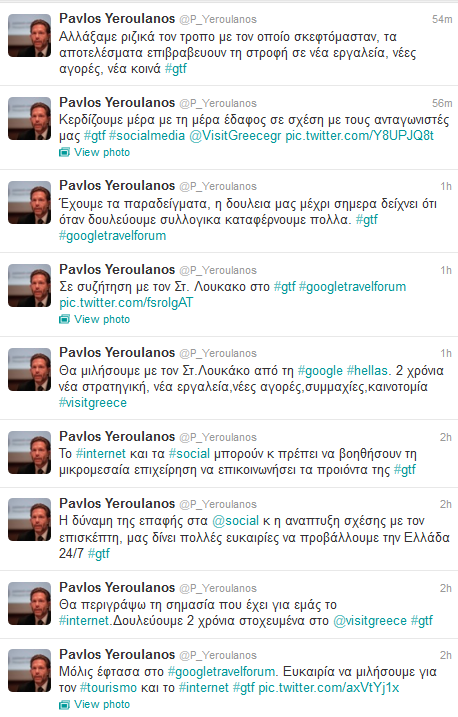Click photo icon under the fsroIgAT tweet
The image size is (458, 717).
64,319
